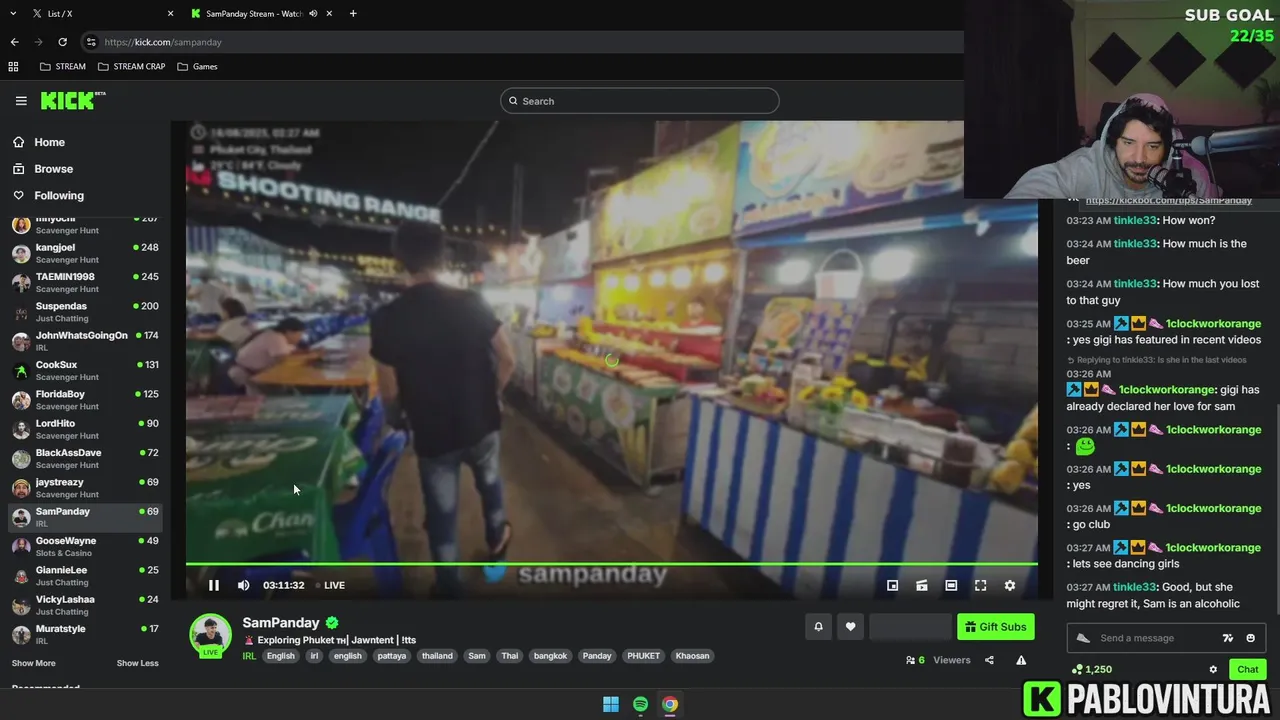Image resolution: width=1280 pixels, height=720 pixels.
Task: Toggle theater mode on player
Action: tap(951, 585)
